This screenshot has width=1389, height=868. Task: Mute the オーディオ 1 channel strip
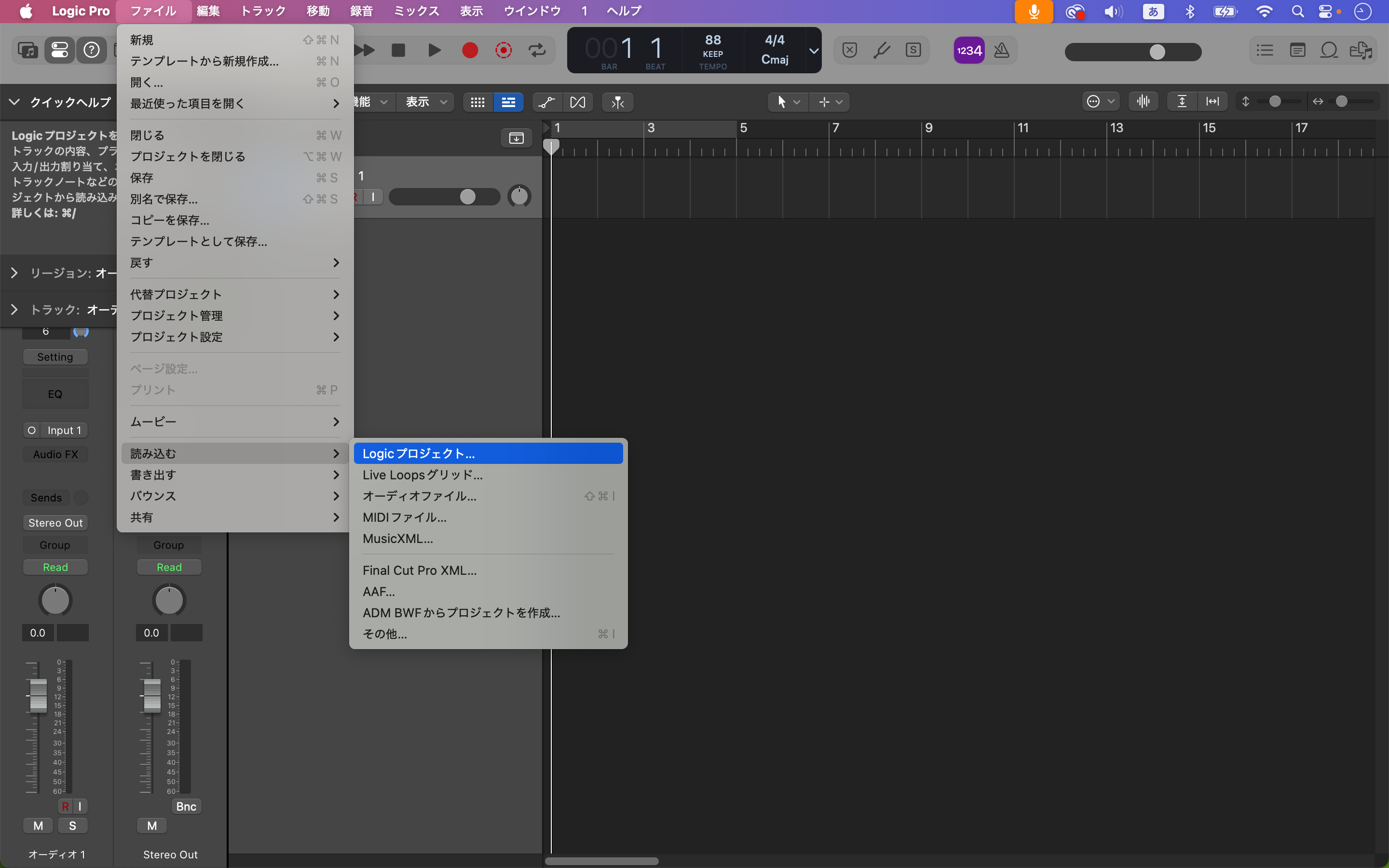[x=38, y=826]
